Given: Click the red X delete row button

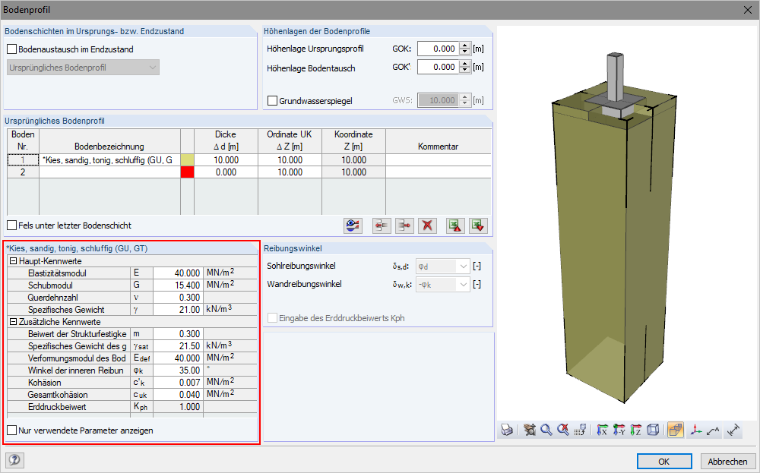Looking at the screenshot, I should coord(427,225).
